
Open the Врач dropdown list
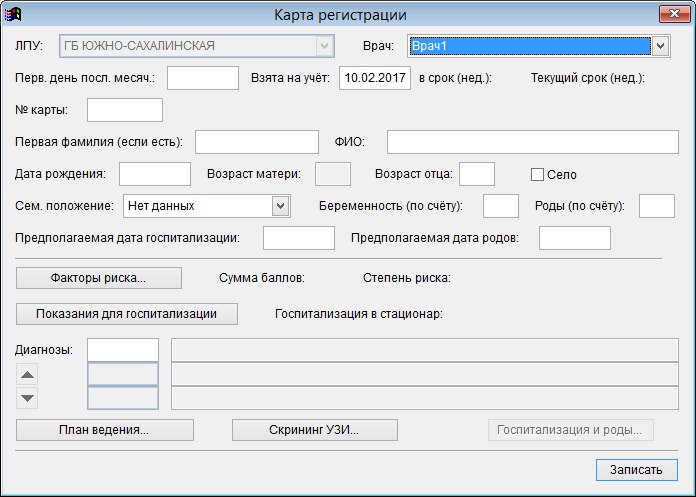[660, 46]
